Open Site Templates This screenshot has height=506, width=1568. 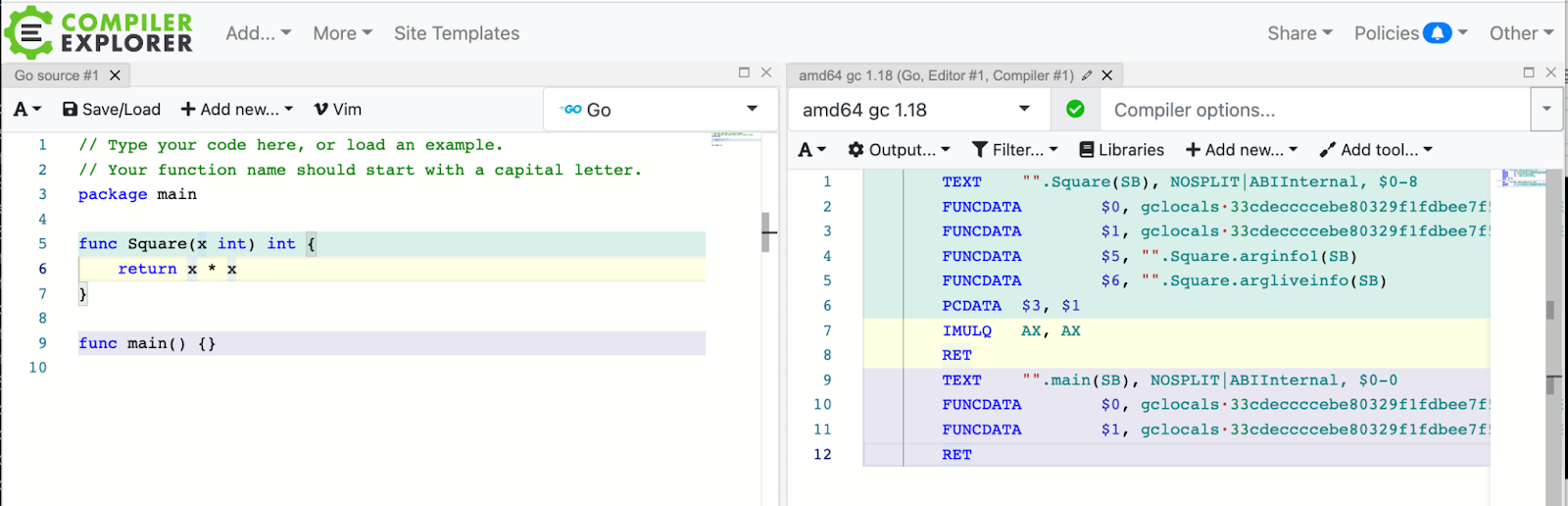[457, 33]
